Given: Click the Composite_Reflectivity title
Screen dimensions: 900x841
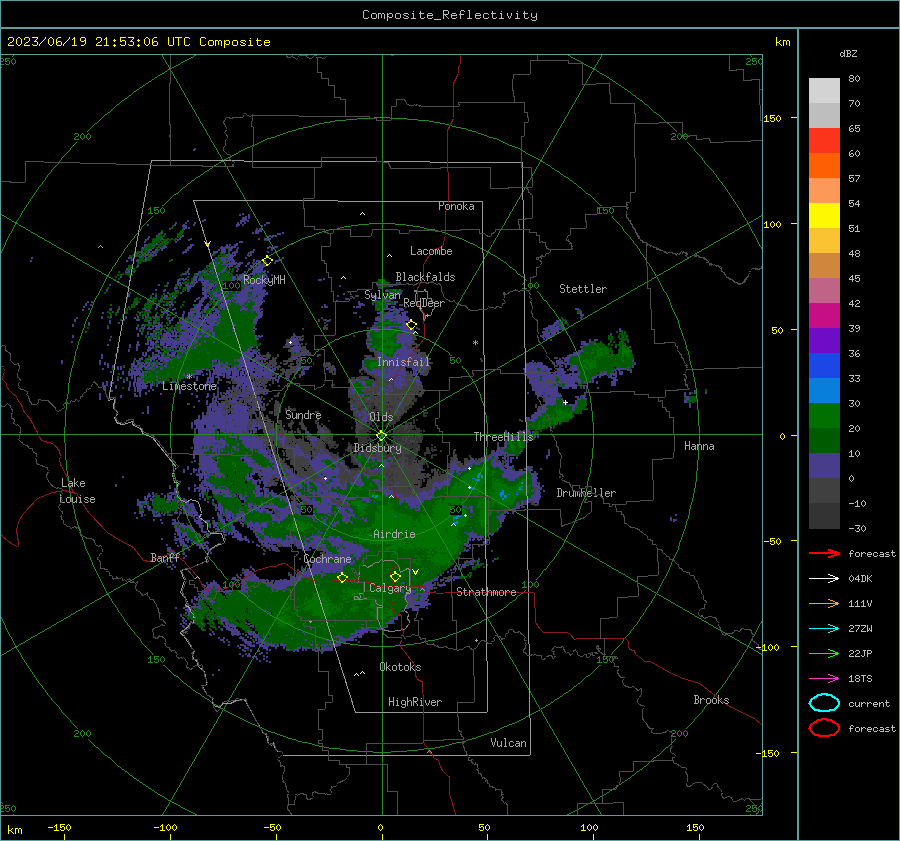Looking at the screenshot, I should coord(449,15).
